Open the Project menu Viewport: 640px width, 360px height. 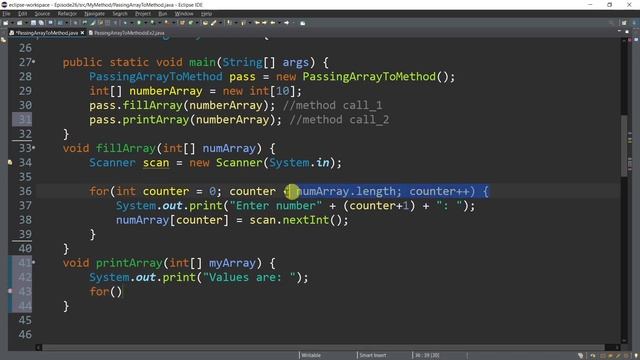143,14
